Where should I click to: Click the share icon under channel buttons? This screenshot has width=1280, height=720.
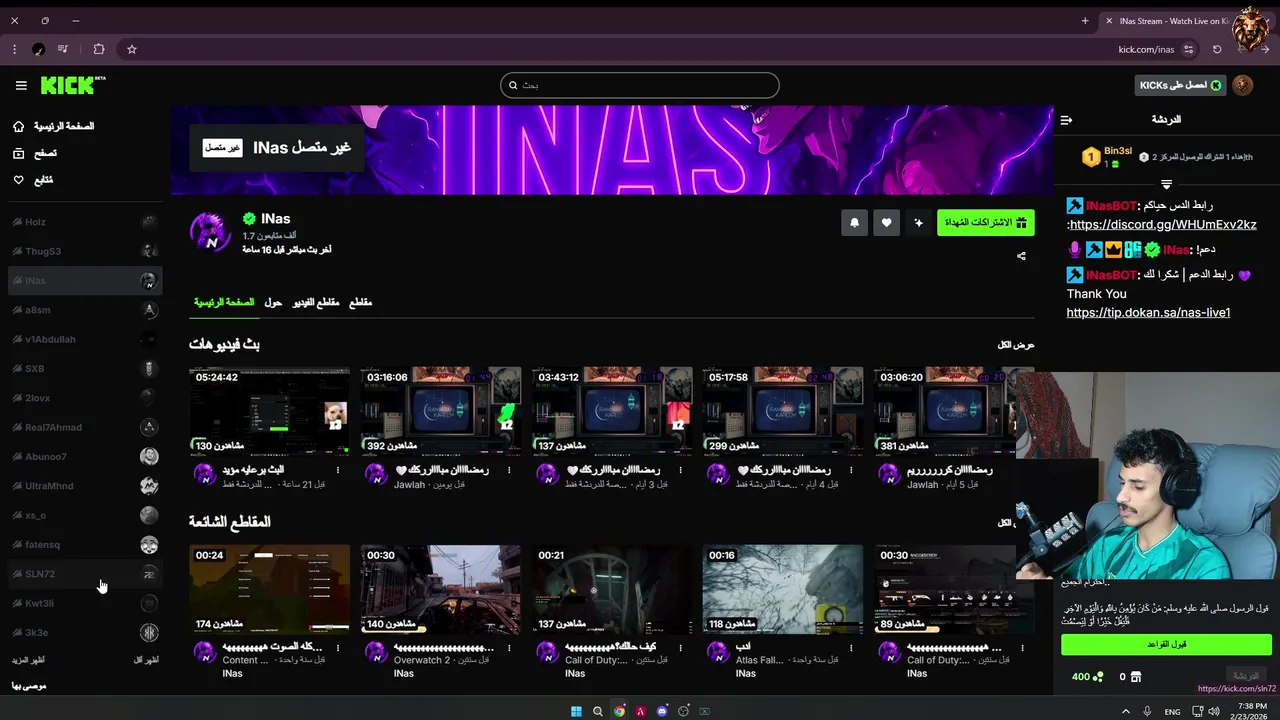[x=1021, y=256]
